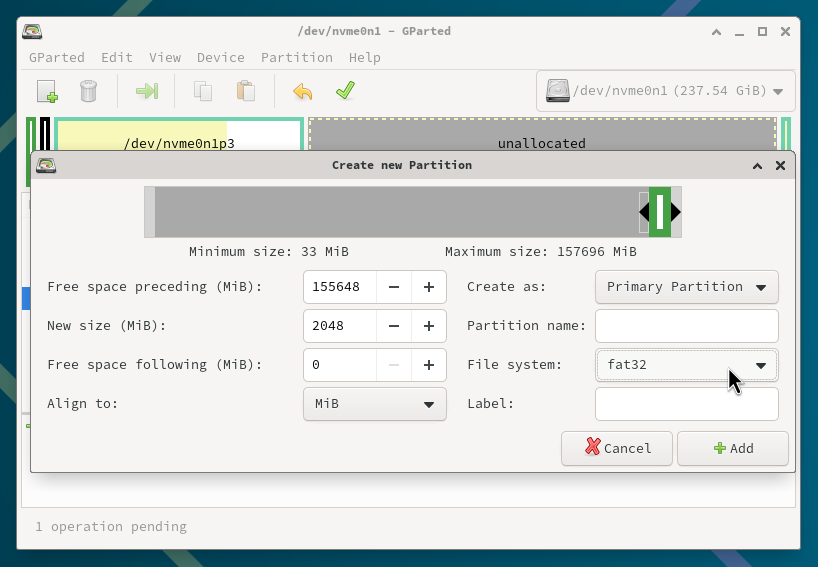Click the copy partition toolbar icon
This screenshot has width=818, height=567.
[203, 91]
